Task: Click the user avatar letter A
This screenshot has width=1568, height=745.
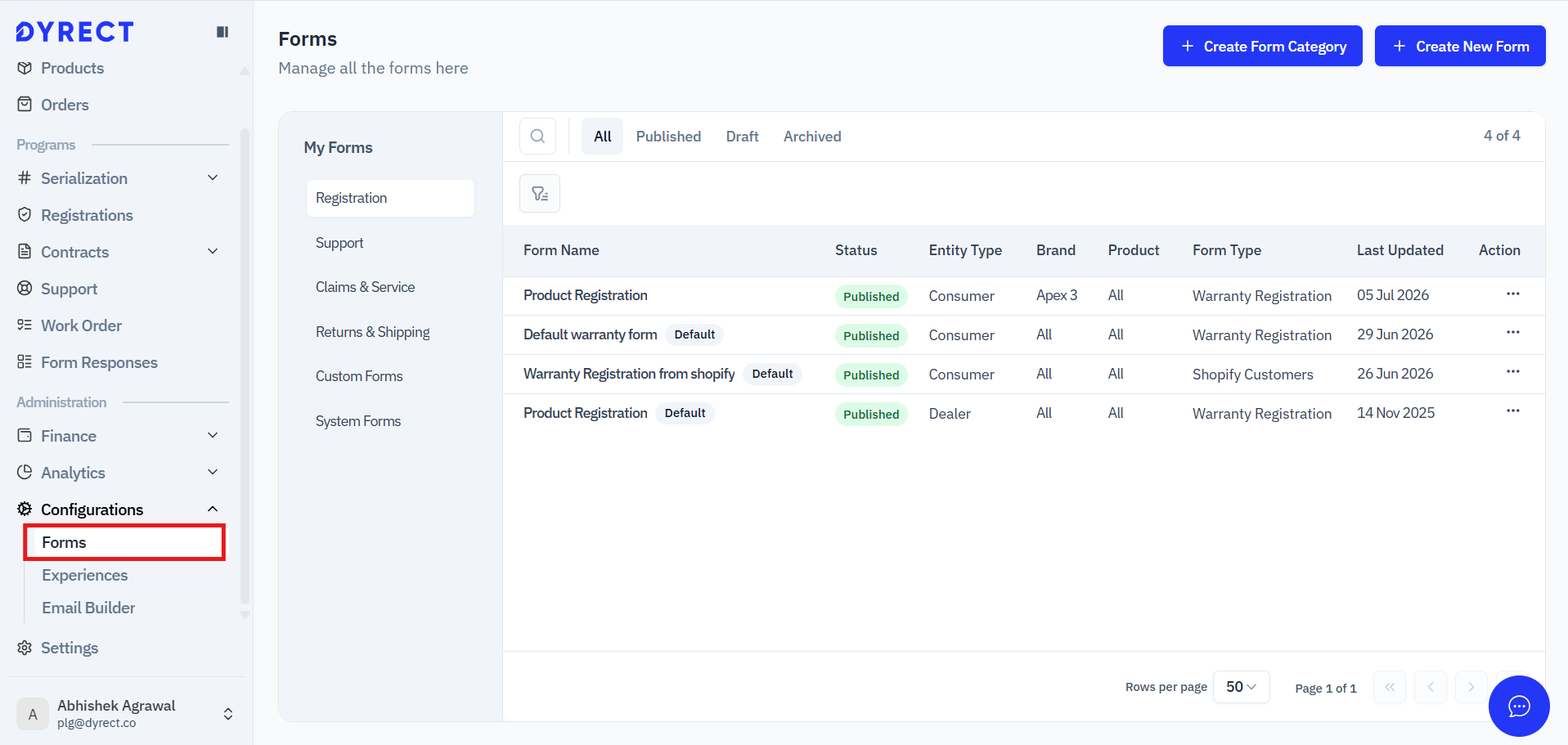Action: [x=33, y=714]
